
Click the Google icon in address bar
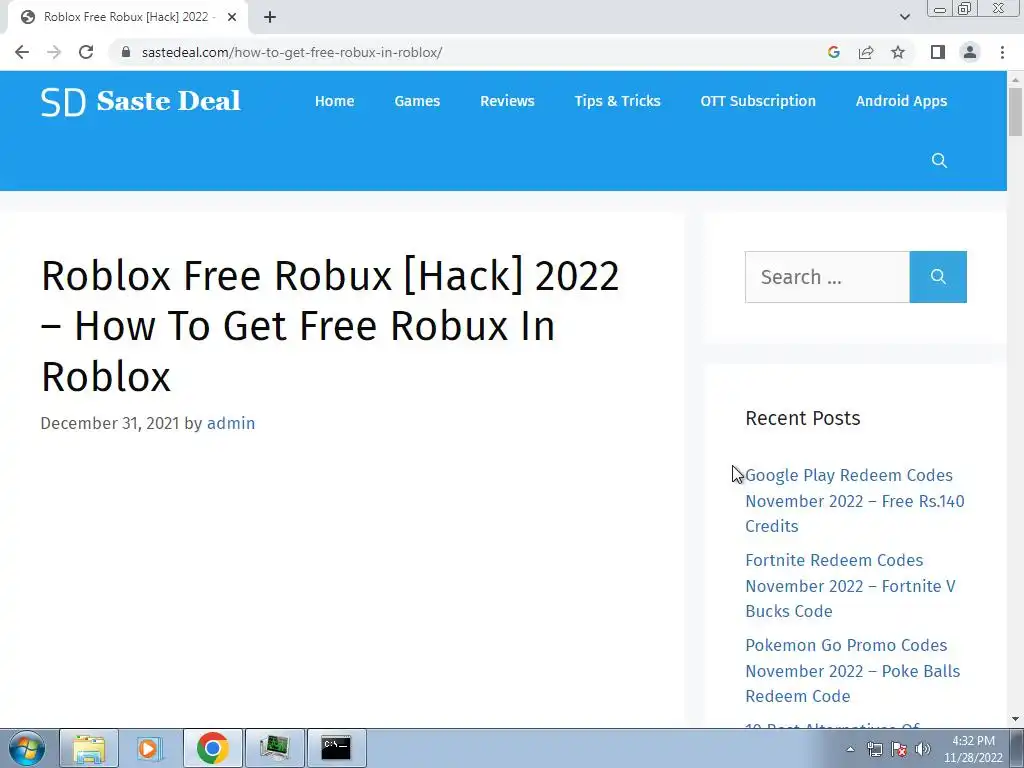(x=833, y=52)
